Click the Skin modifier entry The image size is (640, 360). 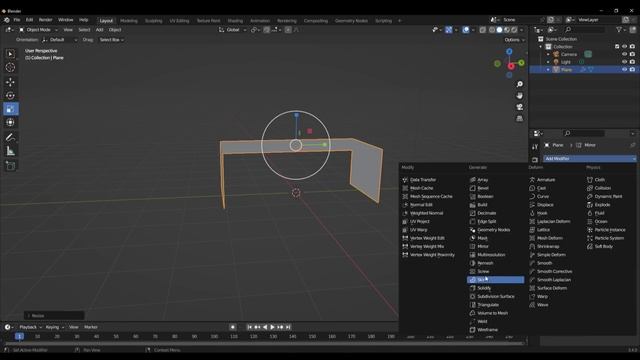(x=496, y=280)
